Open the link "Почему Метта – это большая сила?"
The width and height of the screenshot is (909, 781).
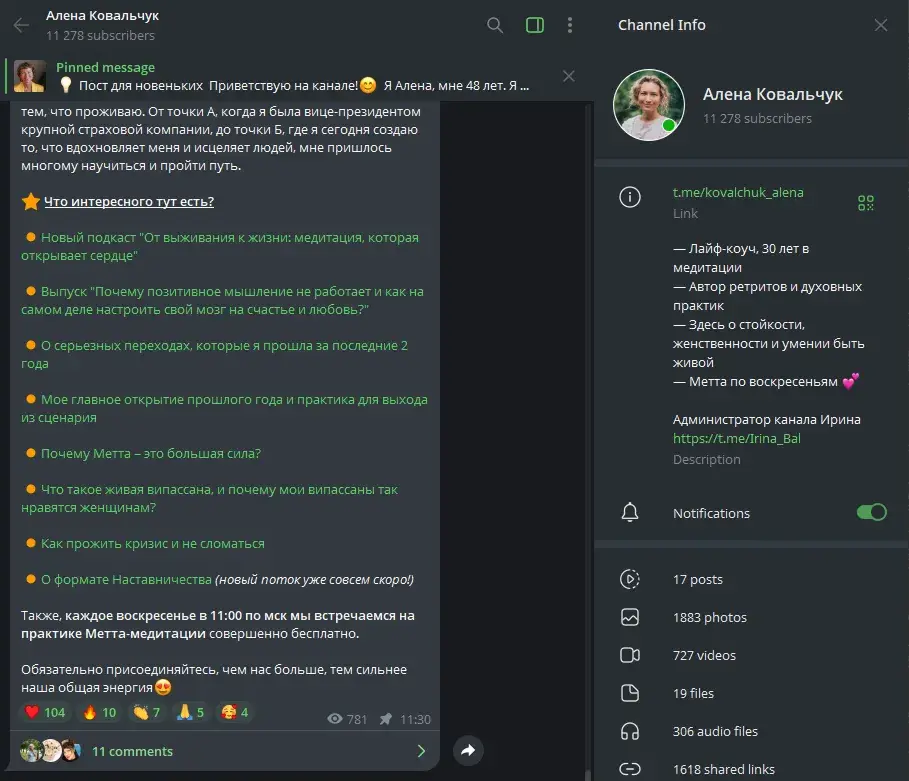point(151,453)
